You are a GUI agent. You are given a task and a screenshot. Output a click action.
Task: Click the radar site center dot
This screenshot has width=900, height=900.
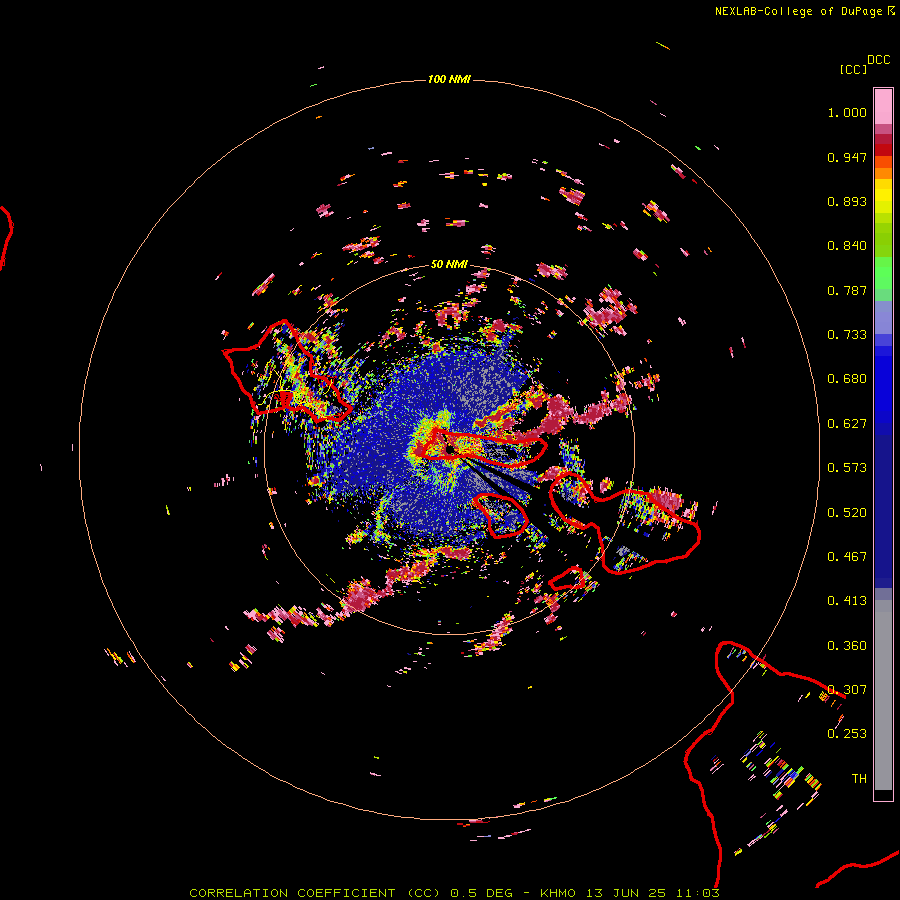(451, 449)
